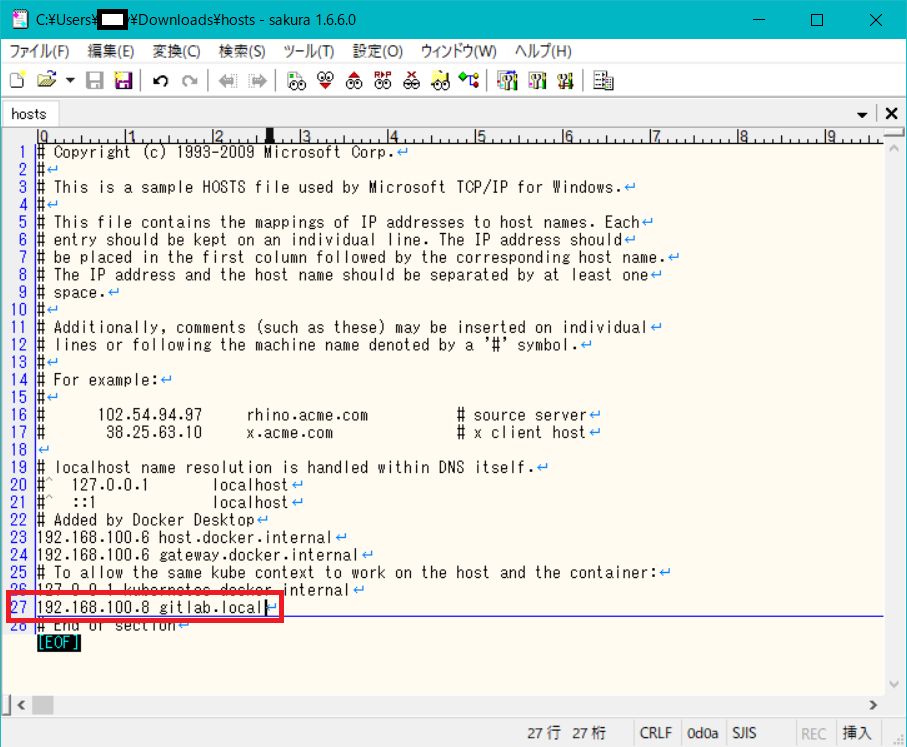Click the [EOF] marker
Viewport: 907px width, 747px height.
58,642
